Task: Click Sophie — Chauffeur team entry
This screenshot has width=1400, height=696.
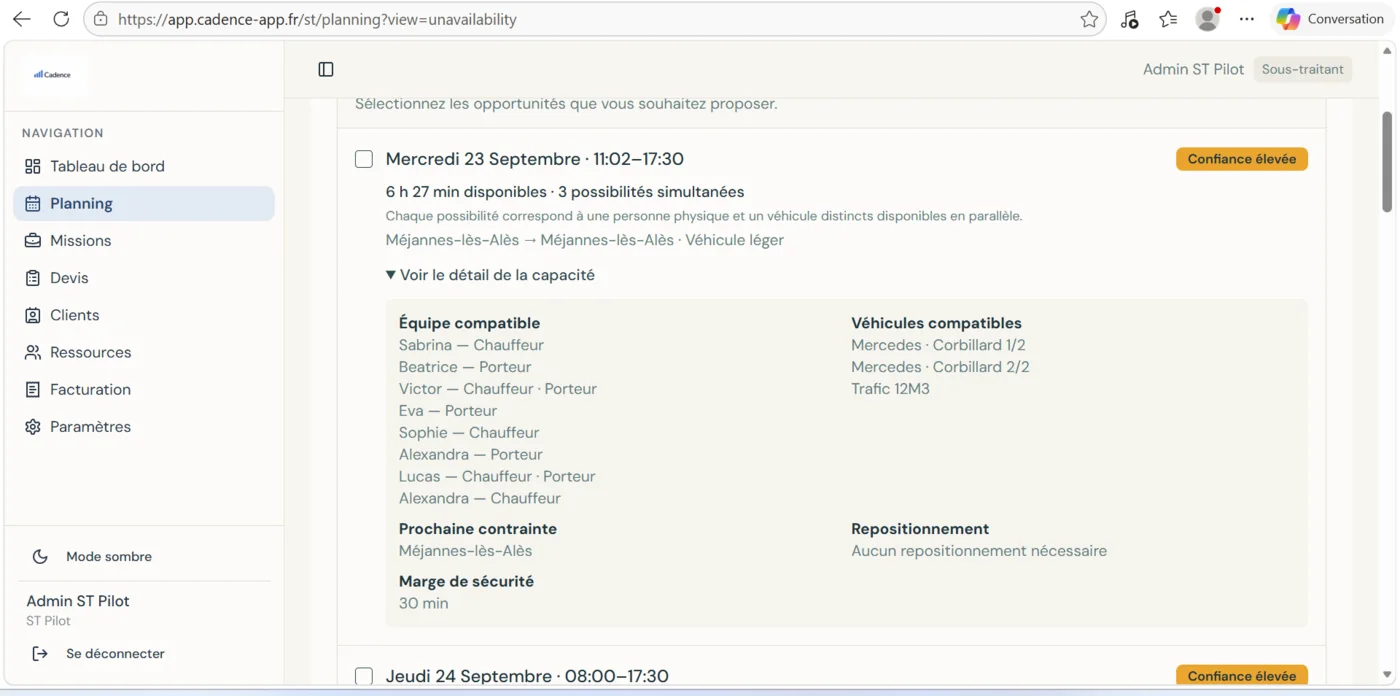Action: tap(469, 433)
